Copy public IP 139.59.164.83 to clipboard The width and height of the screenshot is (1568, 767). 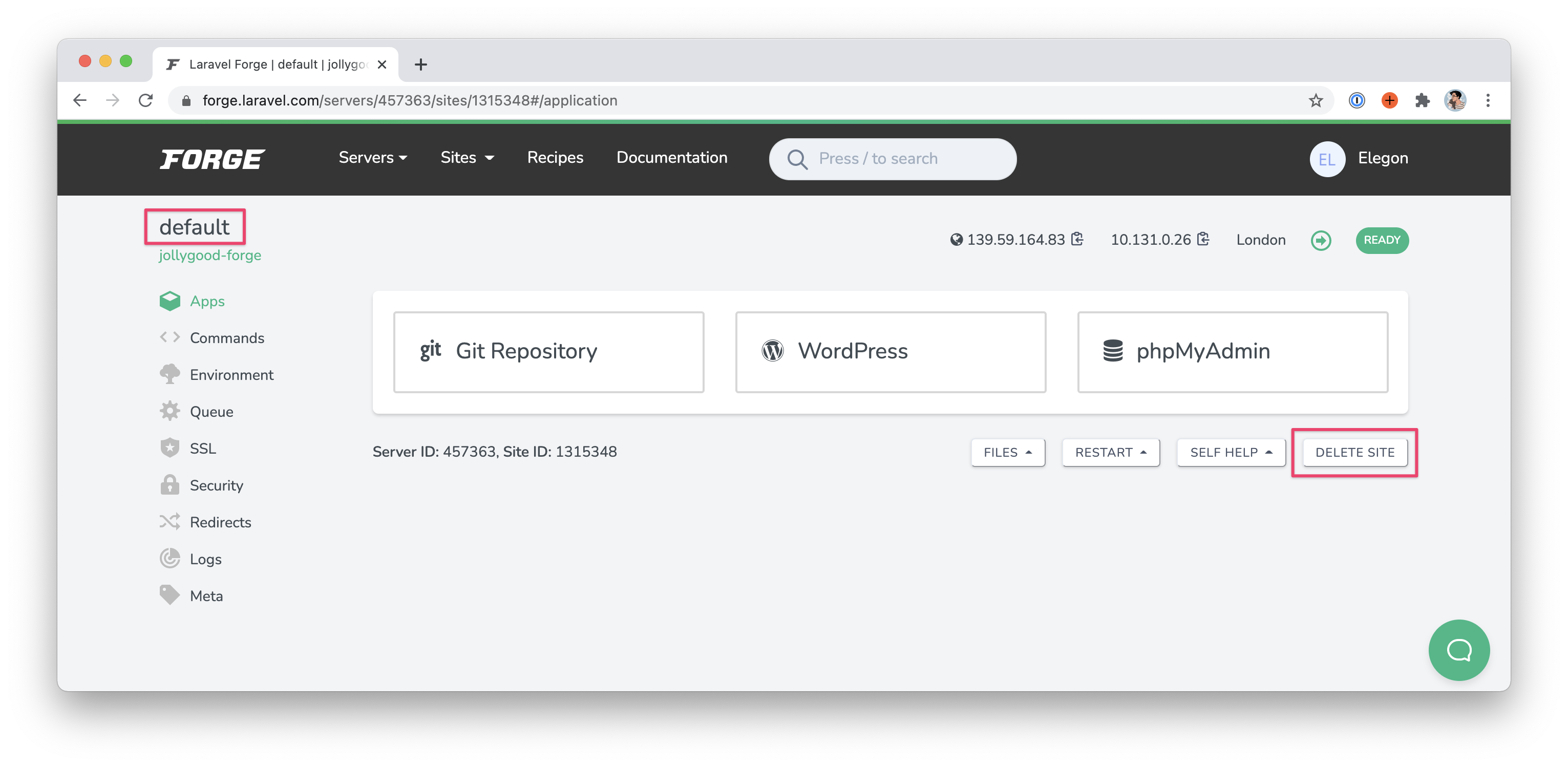[x=1077, y=239]
